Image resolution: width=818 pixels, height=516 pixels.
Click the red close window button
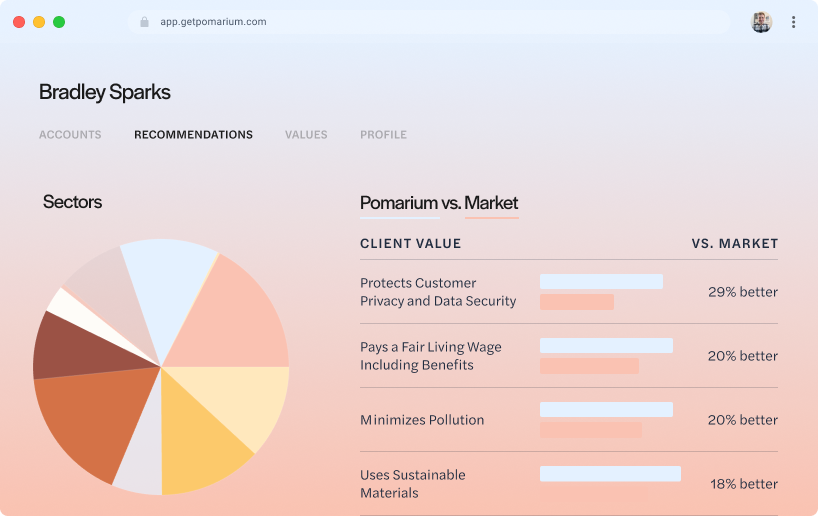pyautogui.click(x=19, y=22)
